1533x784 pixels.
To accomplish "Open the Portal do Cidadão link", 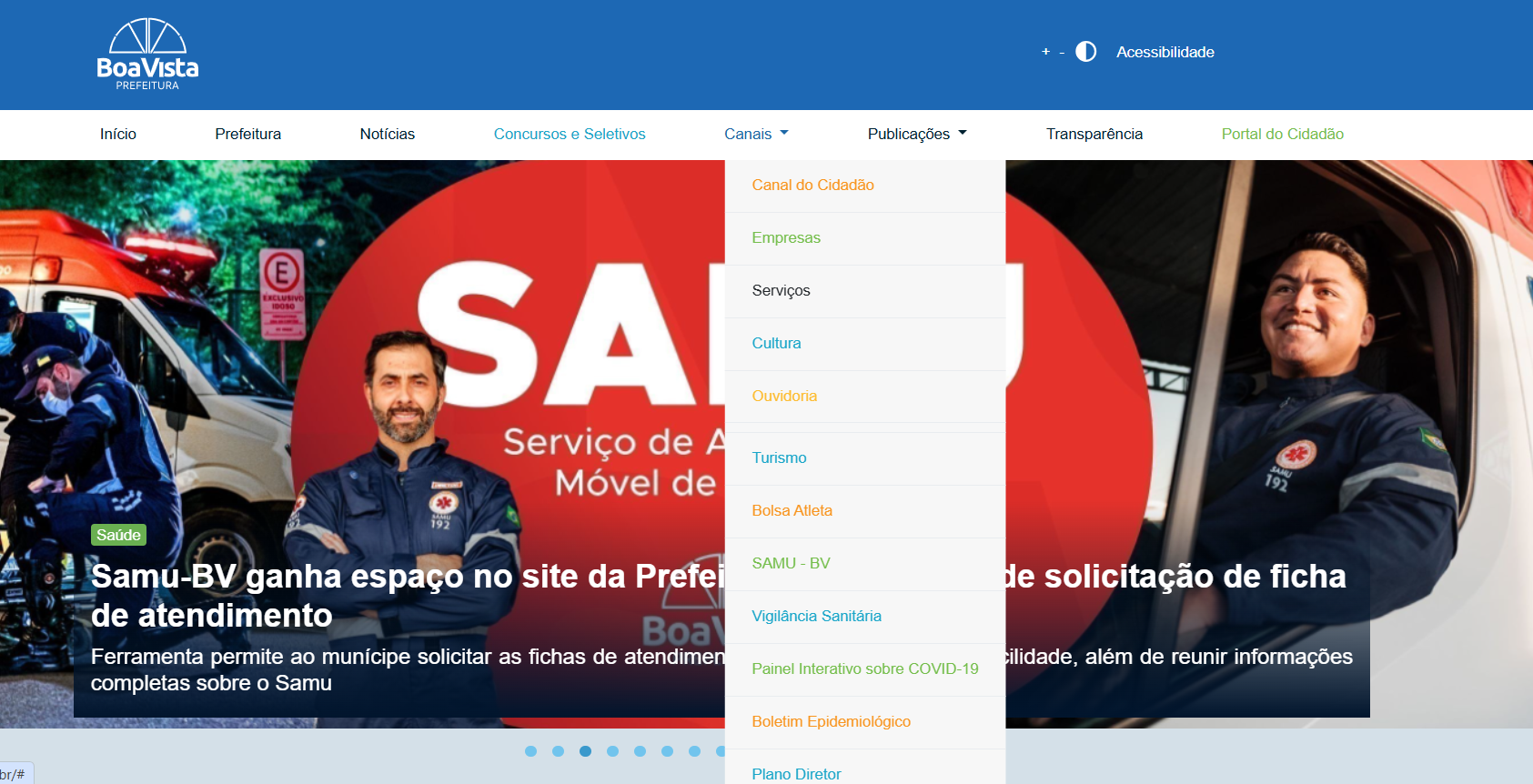I will (x=1282, y=134).
